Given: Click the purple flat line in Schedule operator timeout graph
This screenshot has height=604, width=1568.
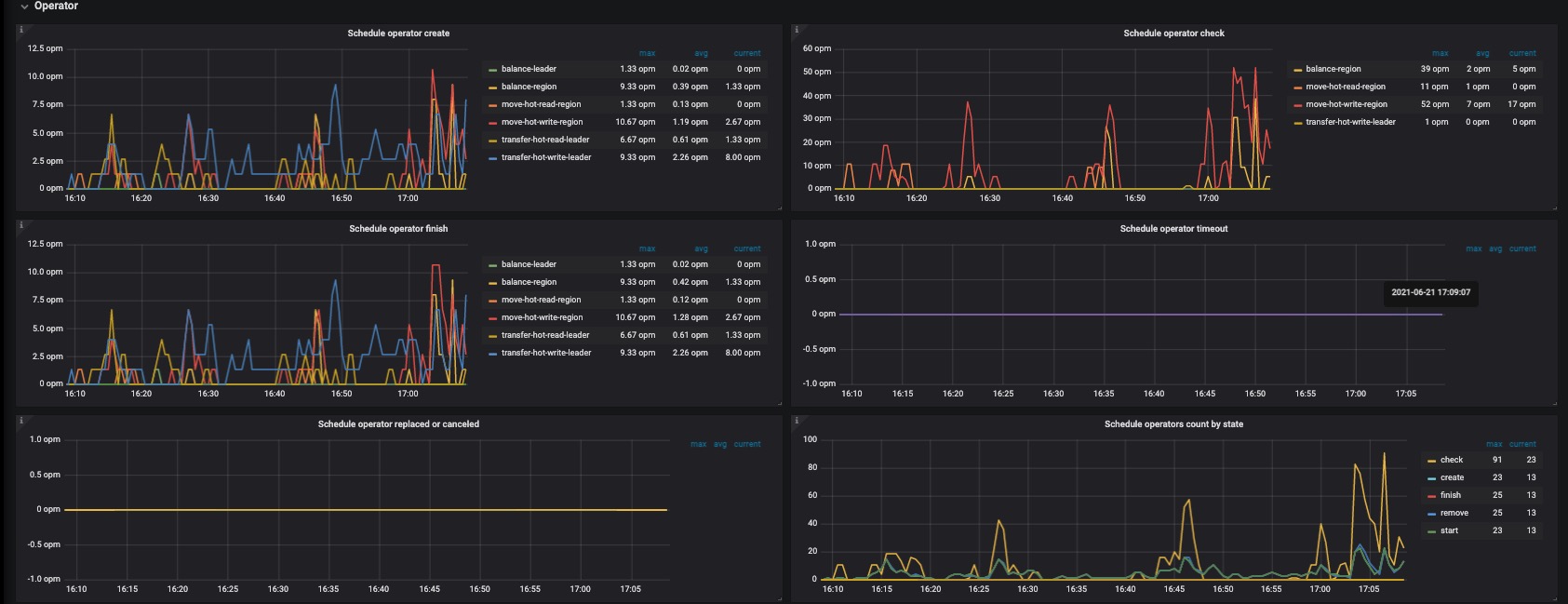Looking at the screenshot, I should point(1141,315).
